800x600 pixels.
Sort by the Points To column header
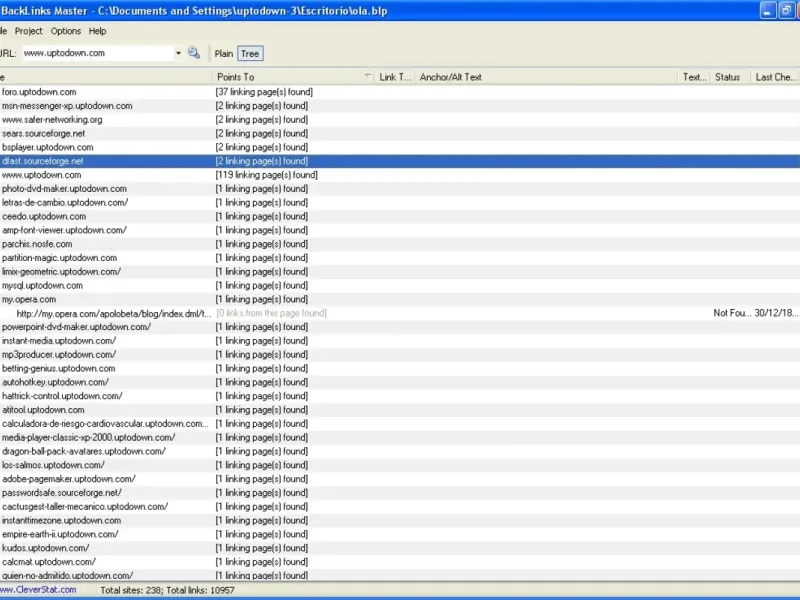tap(293, 77)
